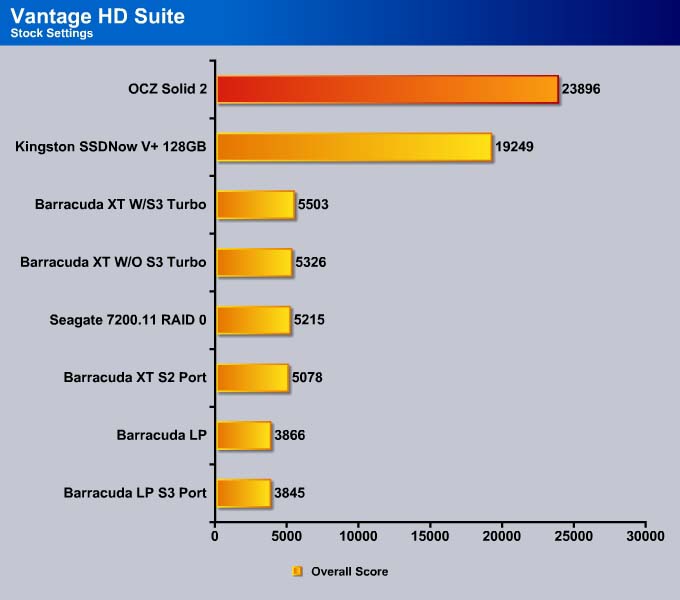
Task: Click the 'Overall Score' legend text
Action: point(350,571)
